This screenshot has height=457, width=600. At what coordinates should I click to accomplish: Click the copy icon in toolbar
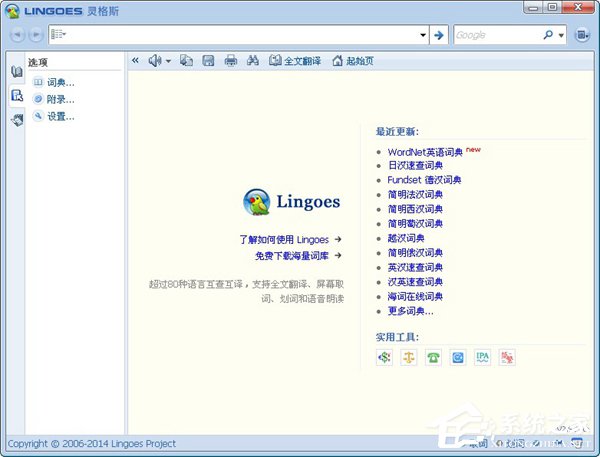(186, 61)
